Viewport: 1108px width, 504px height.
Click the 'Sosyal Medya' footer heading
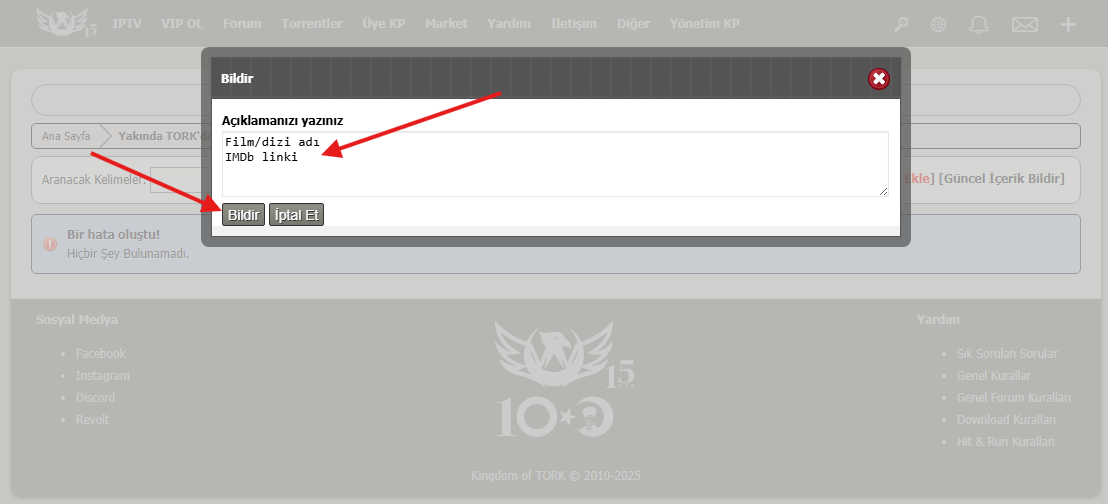(x=77, y=320)
